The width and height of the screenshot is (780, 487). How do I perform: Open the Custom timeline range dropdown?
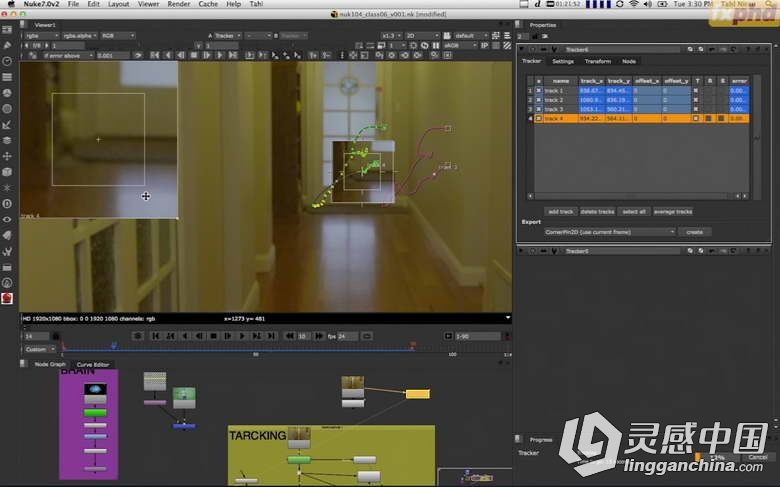pos(40,350)
